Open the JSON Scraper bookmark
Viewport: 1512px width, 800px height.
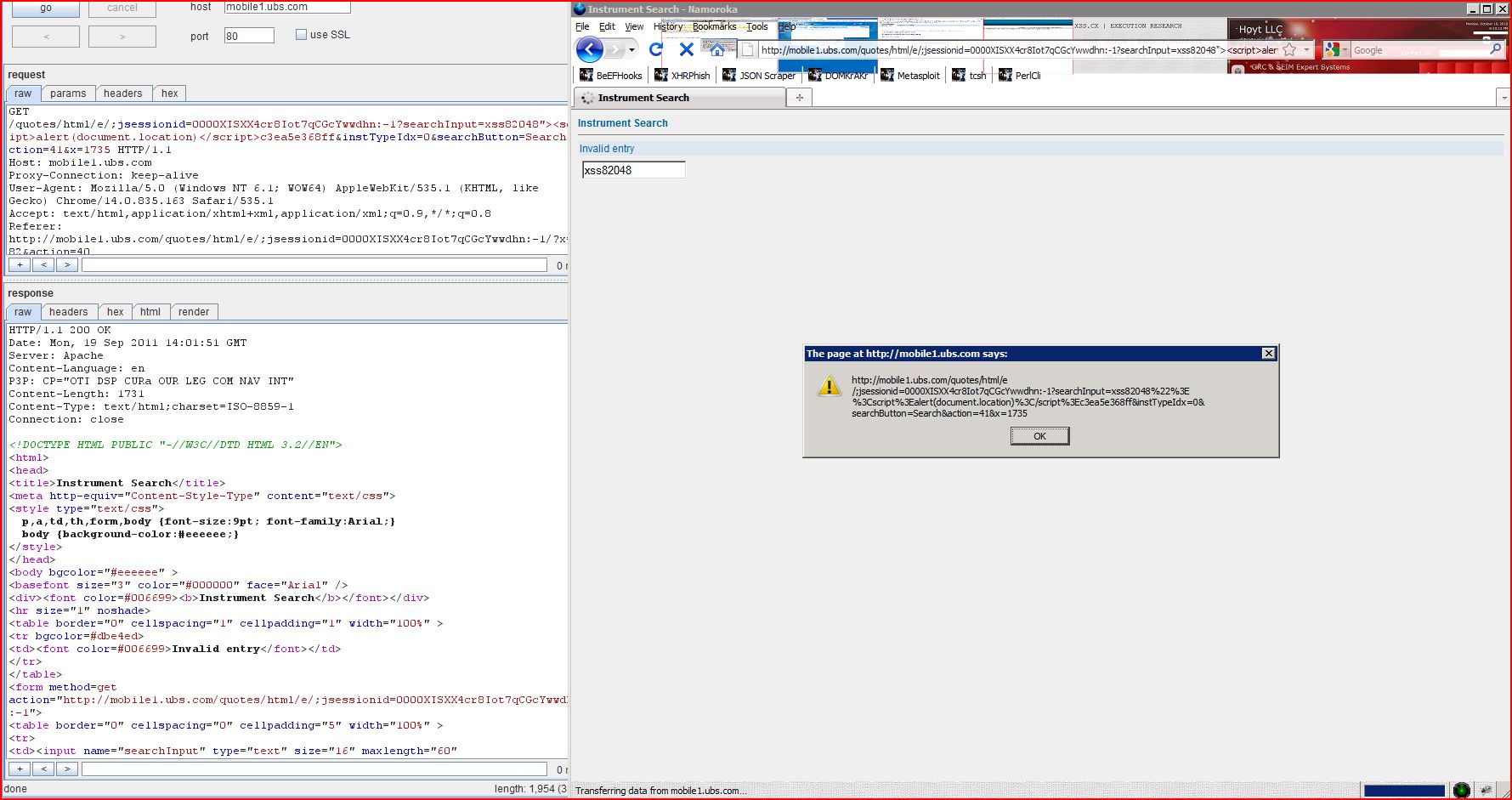coord(759,76)
